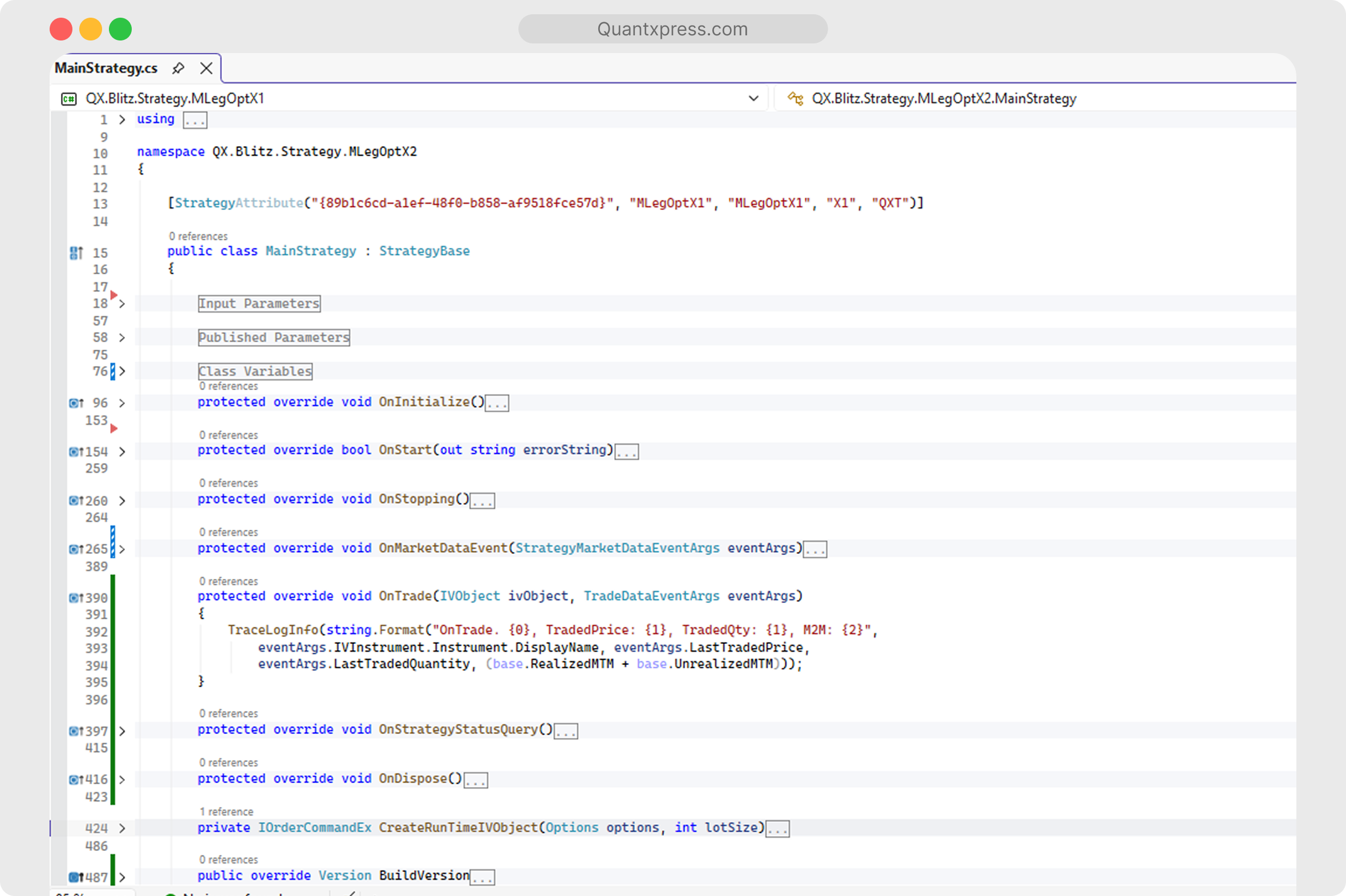Expand the CreateRunTimeIVObject method chevron
This screenshot has height=896, width=1346.
121,828
